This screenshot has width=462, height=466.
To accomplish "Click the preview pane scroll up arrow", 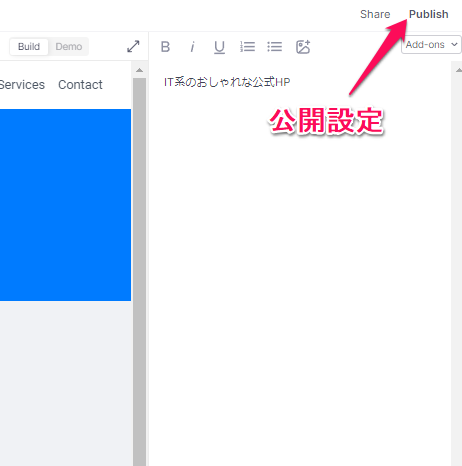I will [x=139, y=70].
